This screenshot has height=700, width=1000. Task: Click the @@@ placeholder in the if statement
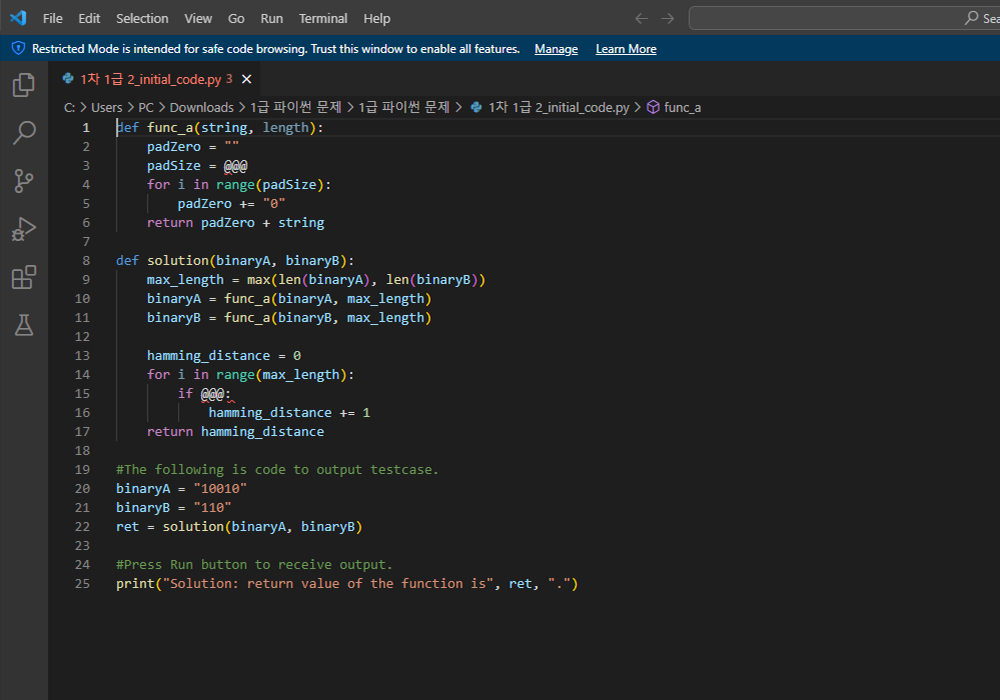tap(212, 394)
